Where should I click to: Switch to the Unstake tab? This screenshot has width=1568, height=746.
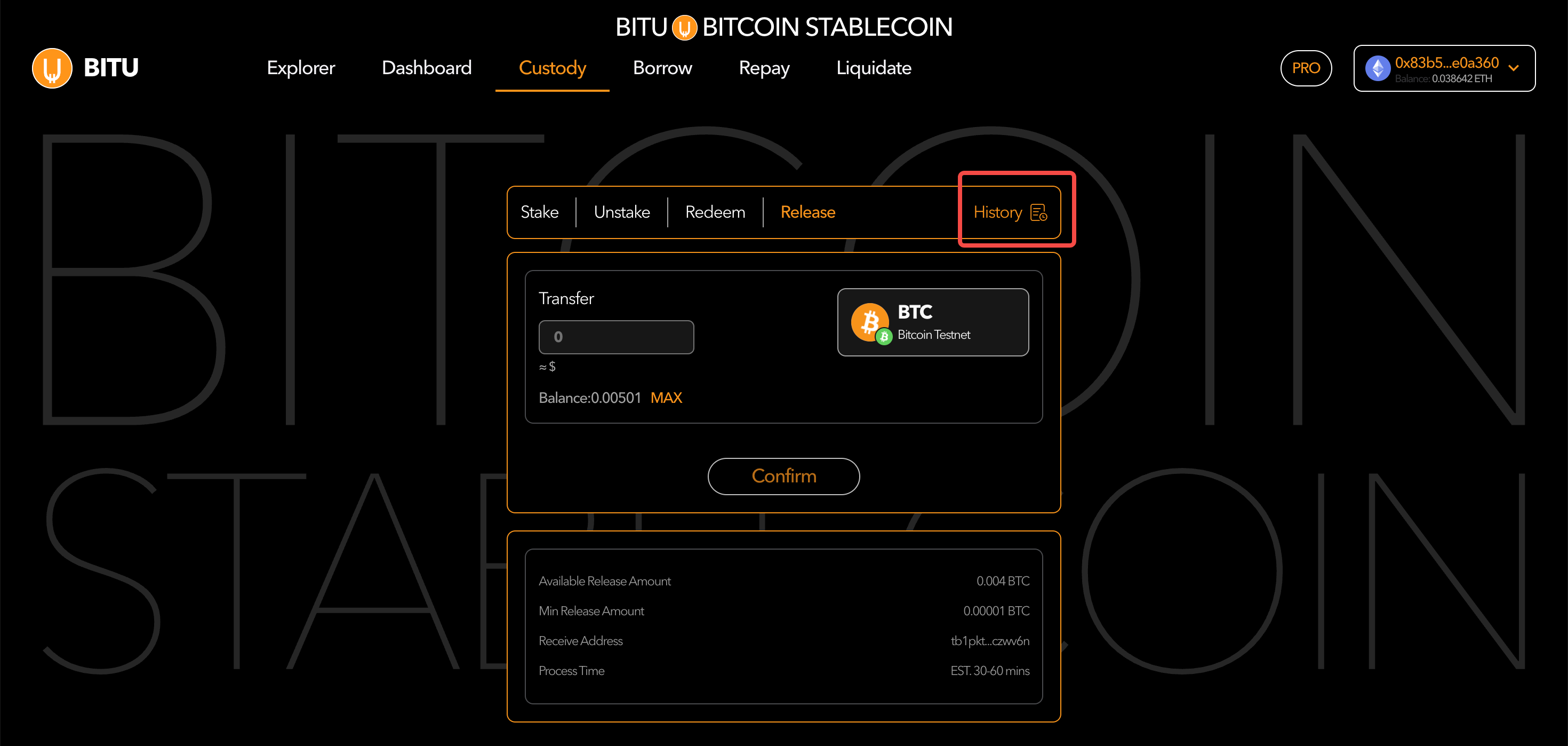(621, 212)
